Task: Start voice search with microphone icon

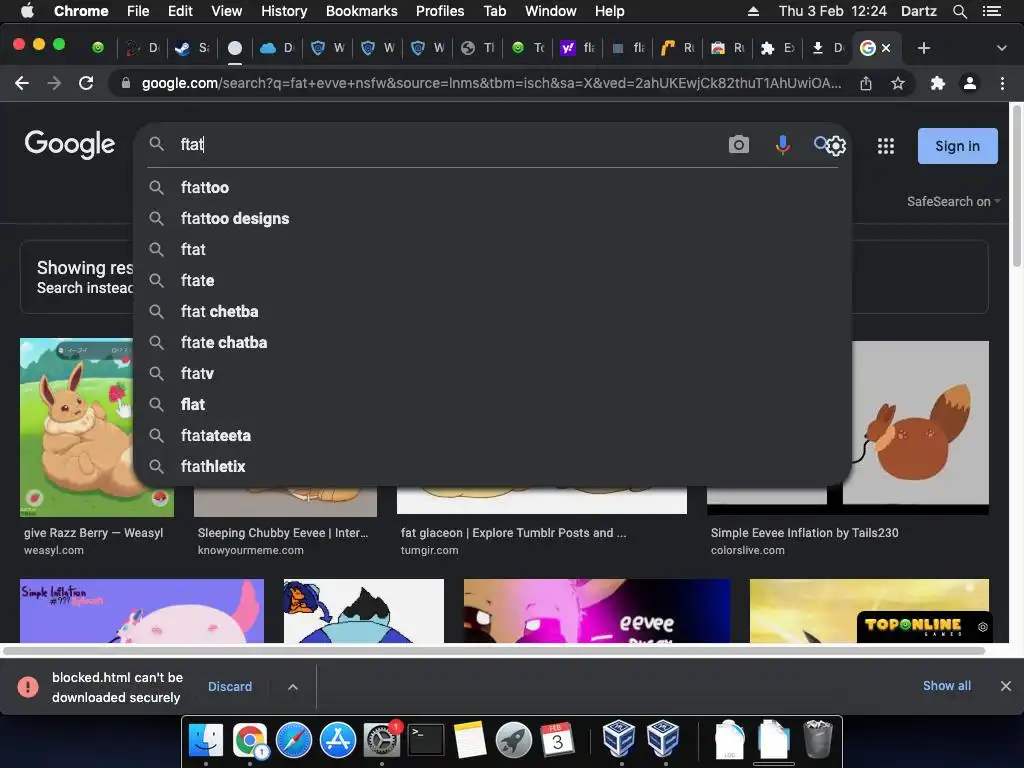Action: point(782,144)
